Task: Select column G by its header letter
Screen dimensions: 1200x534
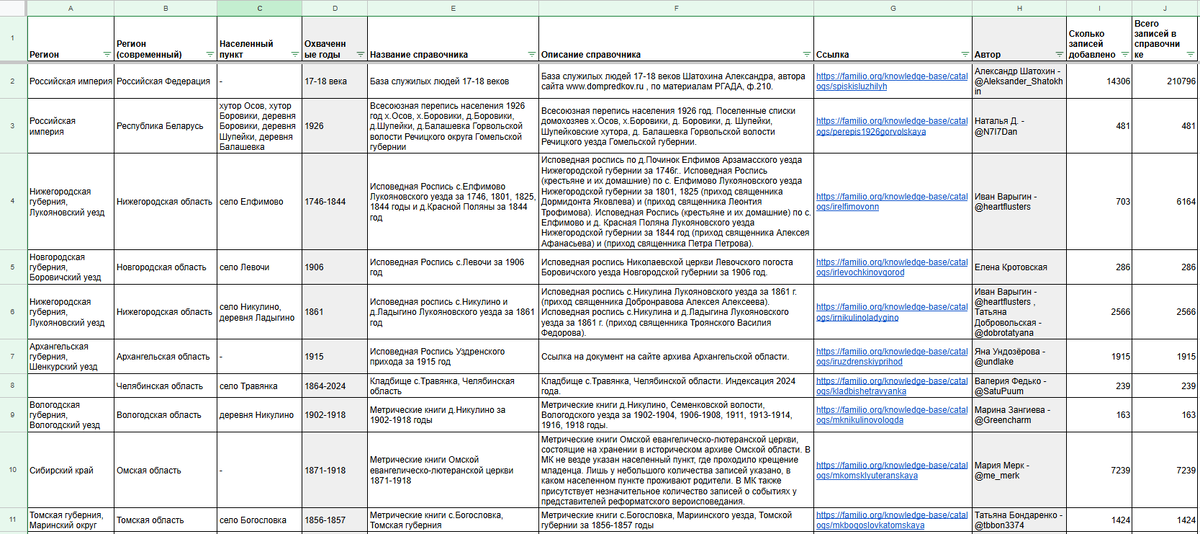Action: (x=892, y=7)
